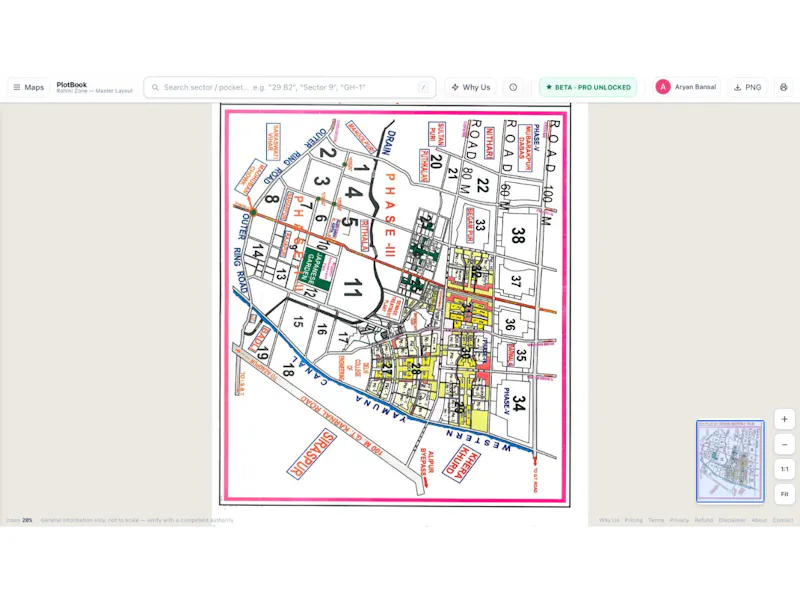Click sector 20 on the map
Image resolution: width=800 pixels, height=600 pixels.
point(435,161)
